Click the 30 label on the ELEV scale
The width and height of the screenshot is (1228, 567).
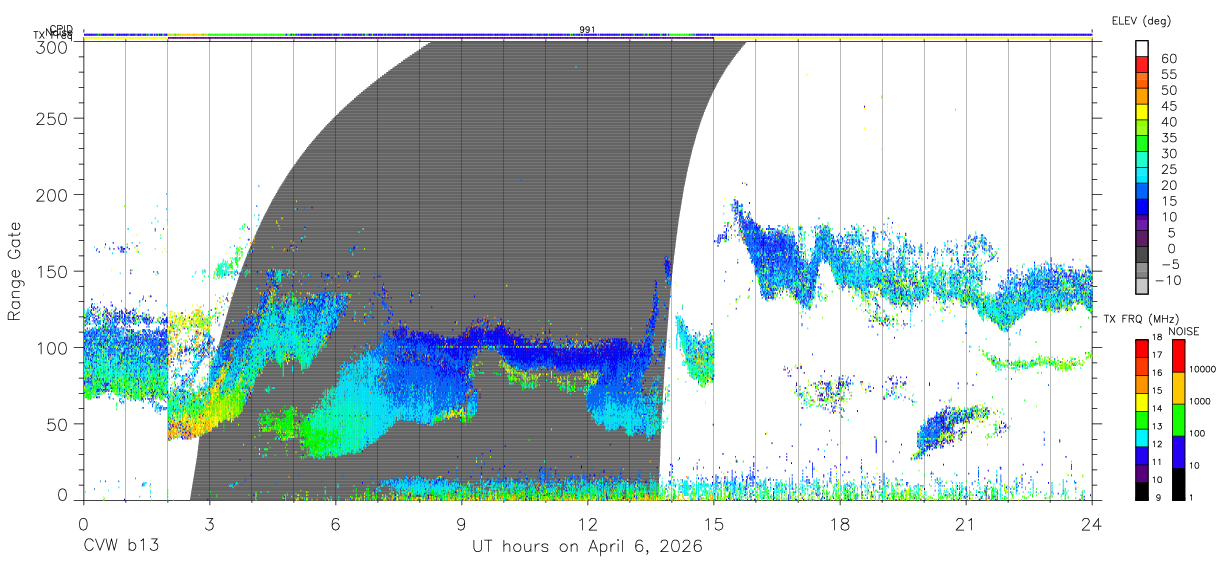(1169, 153)
